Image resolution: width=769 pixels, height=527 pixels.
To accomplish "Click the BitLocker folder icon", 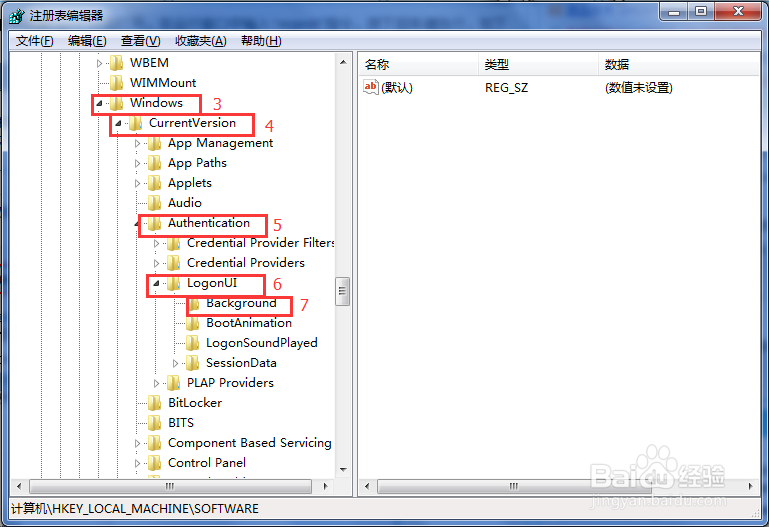I will 154,403.
